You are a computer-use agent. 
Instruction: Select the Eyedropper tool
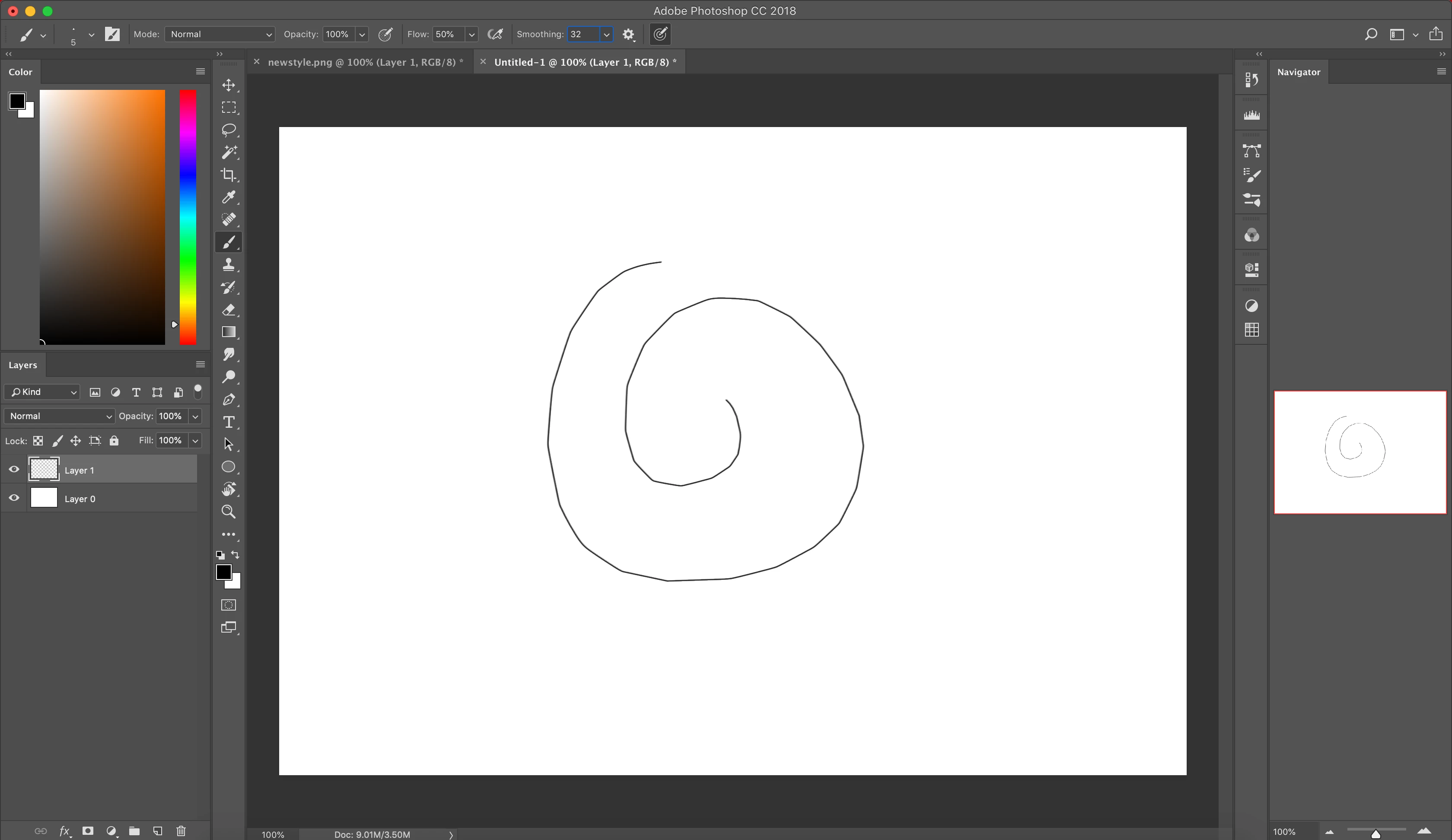(x=229, y=197)
